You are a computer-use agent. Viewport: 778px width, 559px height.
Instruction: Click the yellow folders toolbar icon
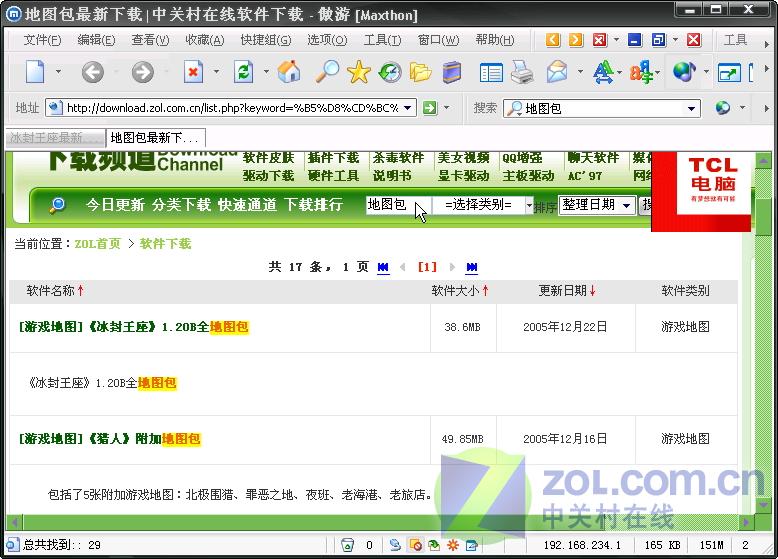421,72
